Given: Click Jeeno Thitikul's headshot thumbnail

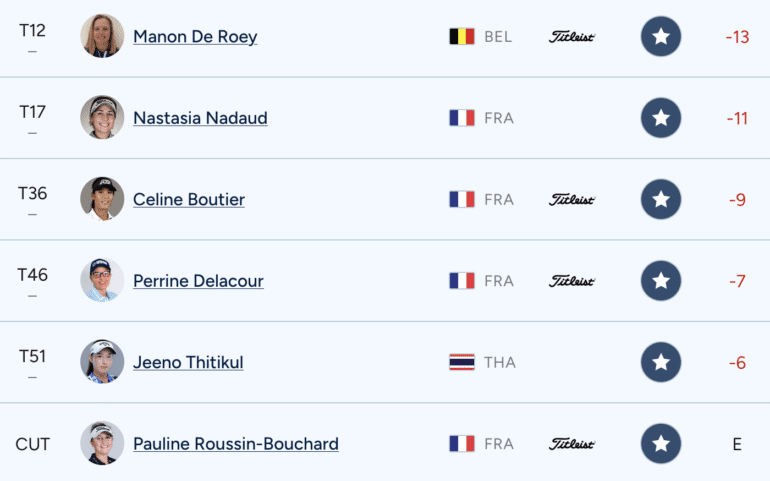Looking at the screenshot, I should click(x=102, y=362).
